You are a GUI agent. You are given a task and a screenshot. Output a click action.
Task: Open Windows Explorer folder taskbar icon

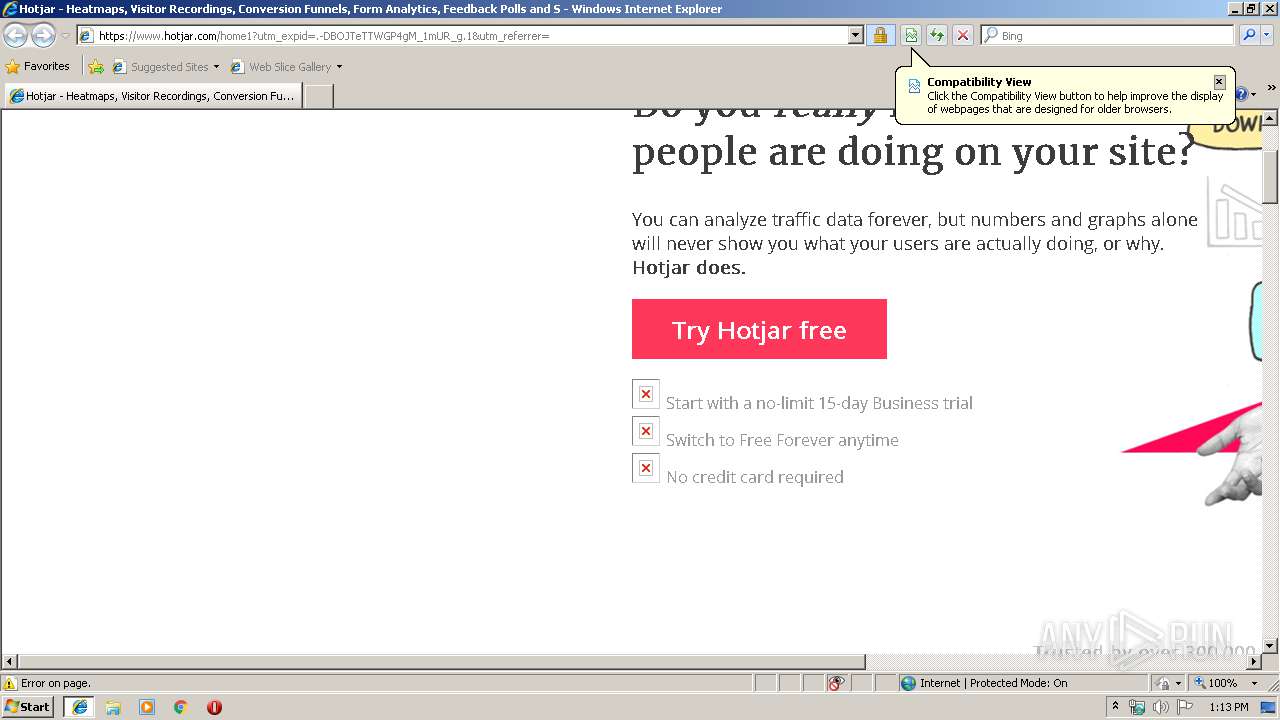113,707
